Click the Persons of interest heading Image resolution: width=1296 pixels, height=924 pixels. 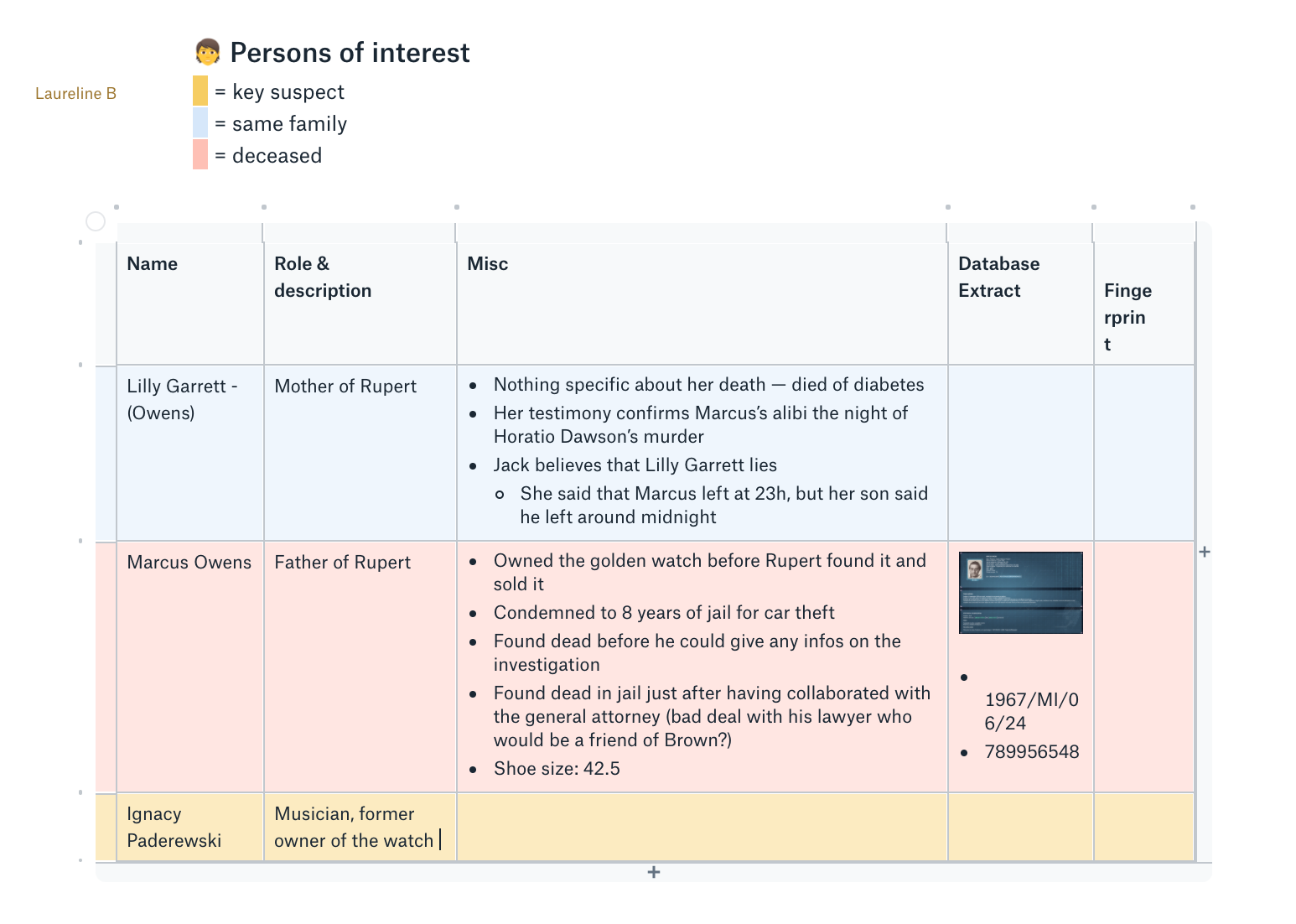(x=350, y=53)
